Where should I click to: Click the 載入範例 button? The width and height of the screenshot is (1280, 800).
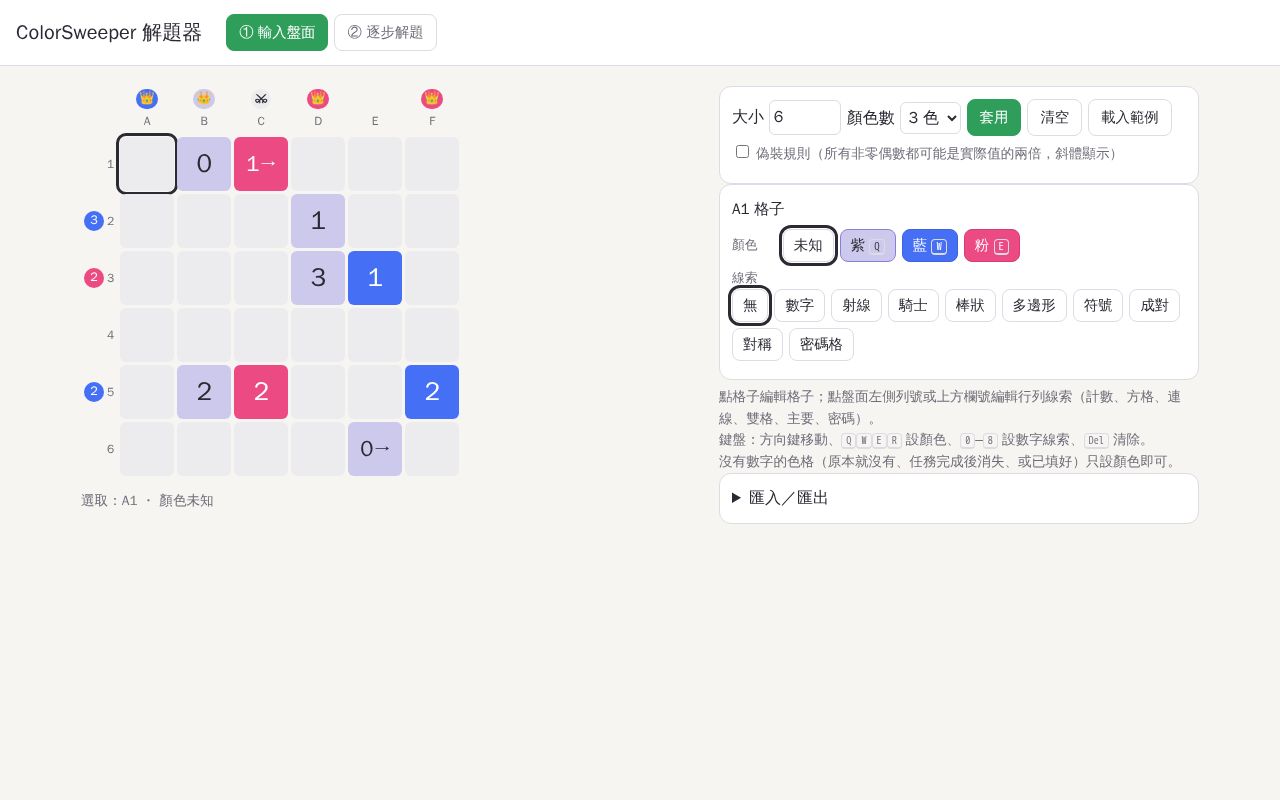pyautogui.click(x=1130, y=117)
